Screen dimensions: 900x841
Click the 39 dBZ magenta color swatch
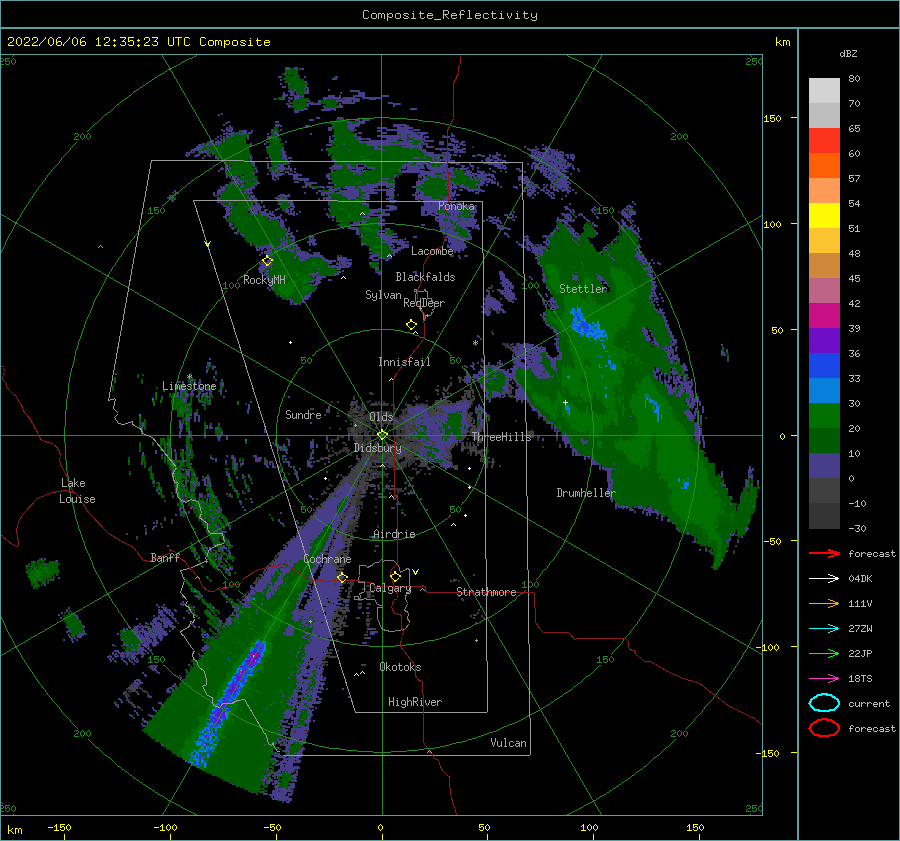(x=824, y=316)
